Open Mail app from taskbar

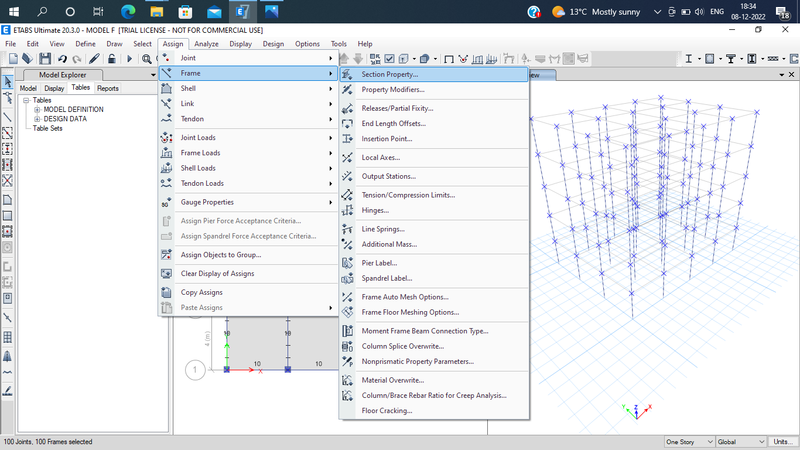tap(214, 11)
